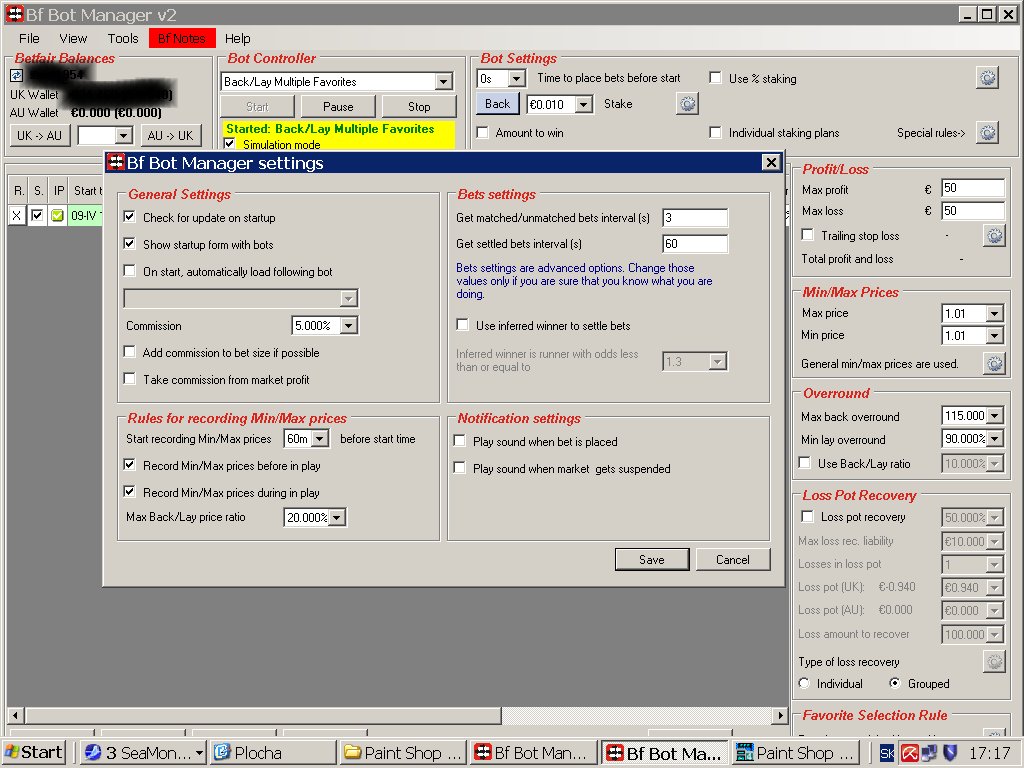This screenshot has width=1024, height=768.
Task: Click the Get settled bets interval field
Action: 695,244
